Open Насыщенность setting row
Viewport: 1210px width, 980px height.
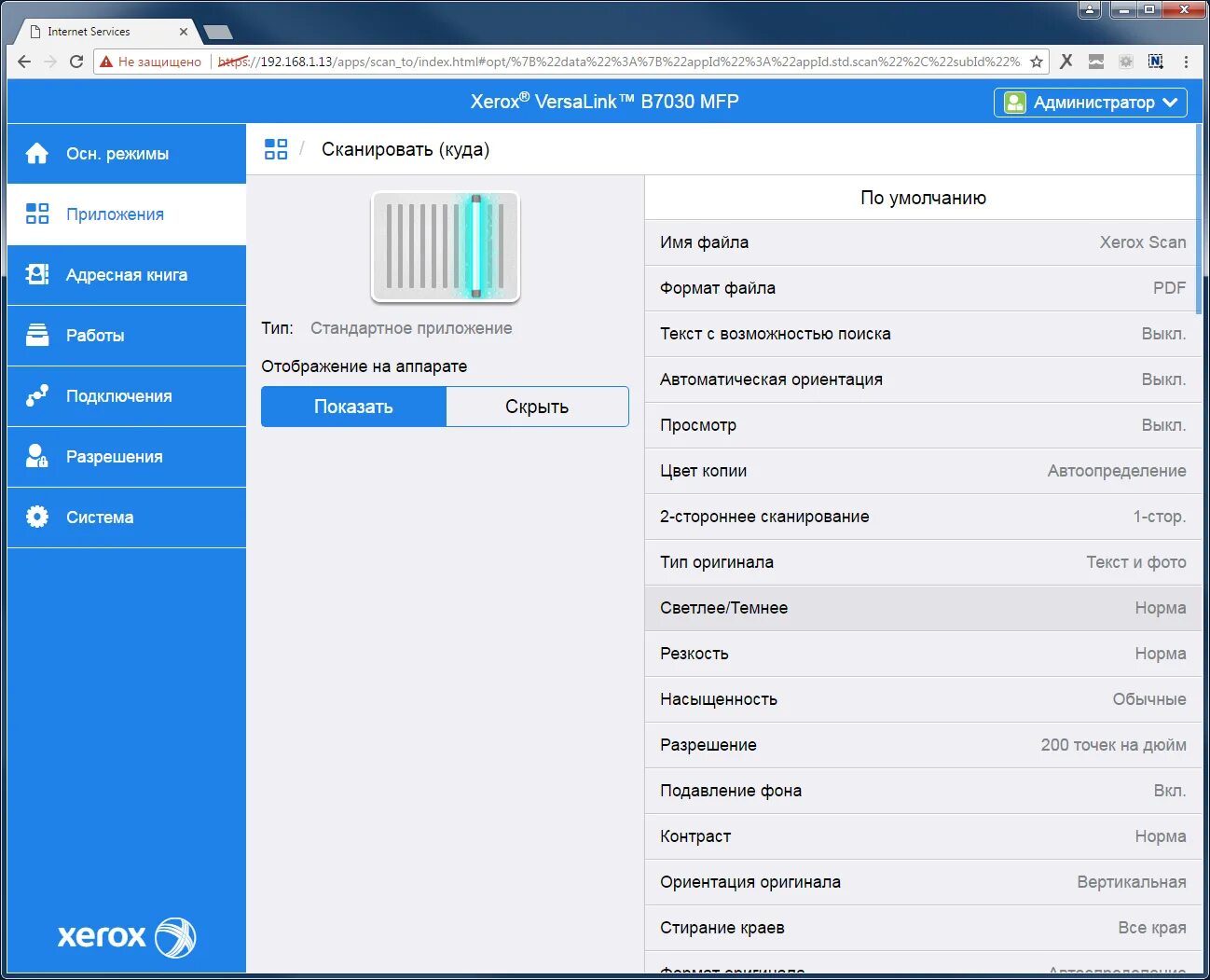point(923,699)
